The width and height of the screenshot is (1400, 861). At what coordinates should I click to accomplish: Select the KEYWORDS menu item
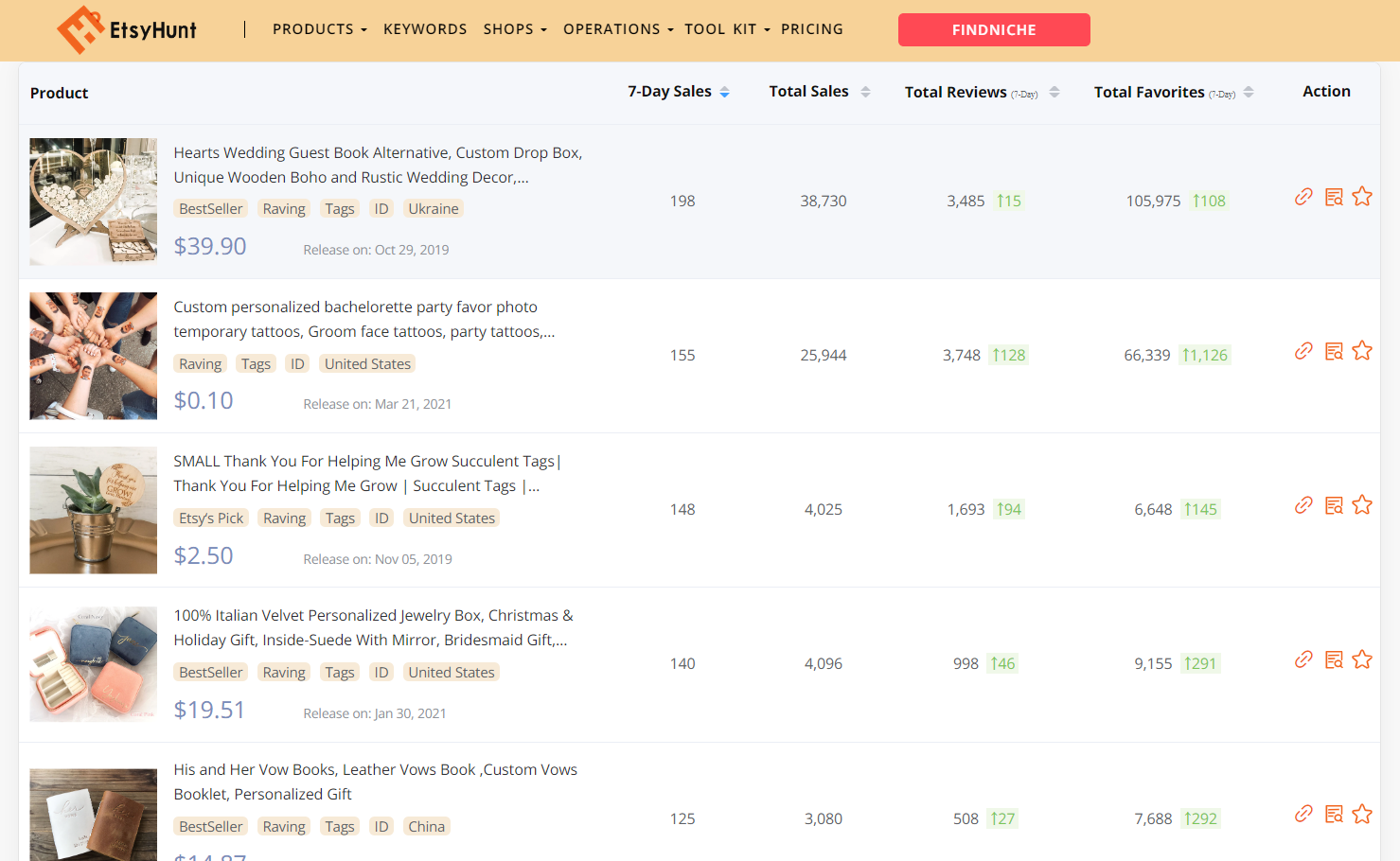pyautogui.click(x=425, y=29)
